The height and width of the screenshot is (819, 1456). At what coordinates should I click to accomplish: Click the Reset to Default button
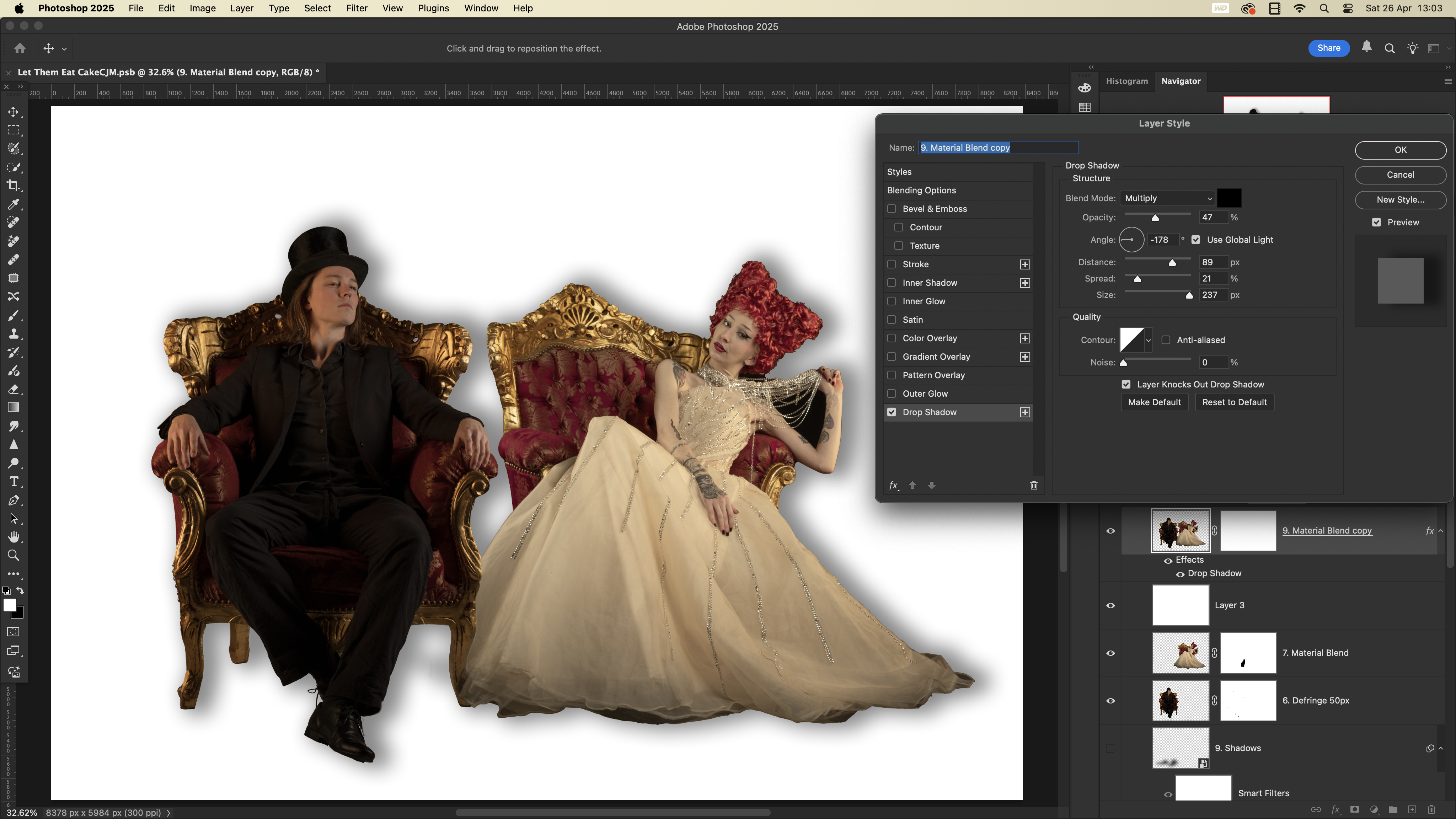[1234, 402]
